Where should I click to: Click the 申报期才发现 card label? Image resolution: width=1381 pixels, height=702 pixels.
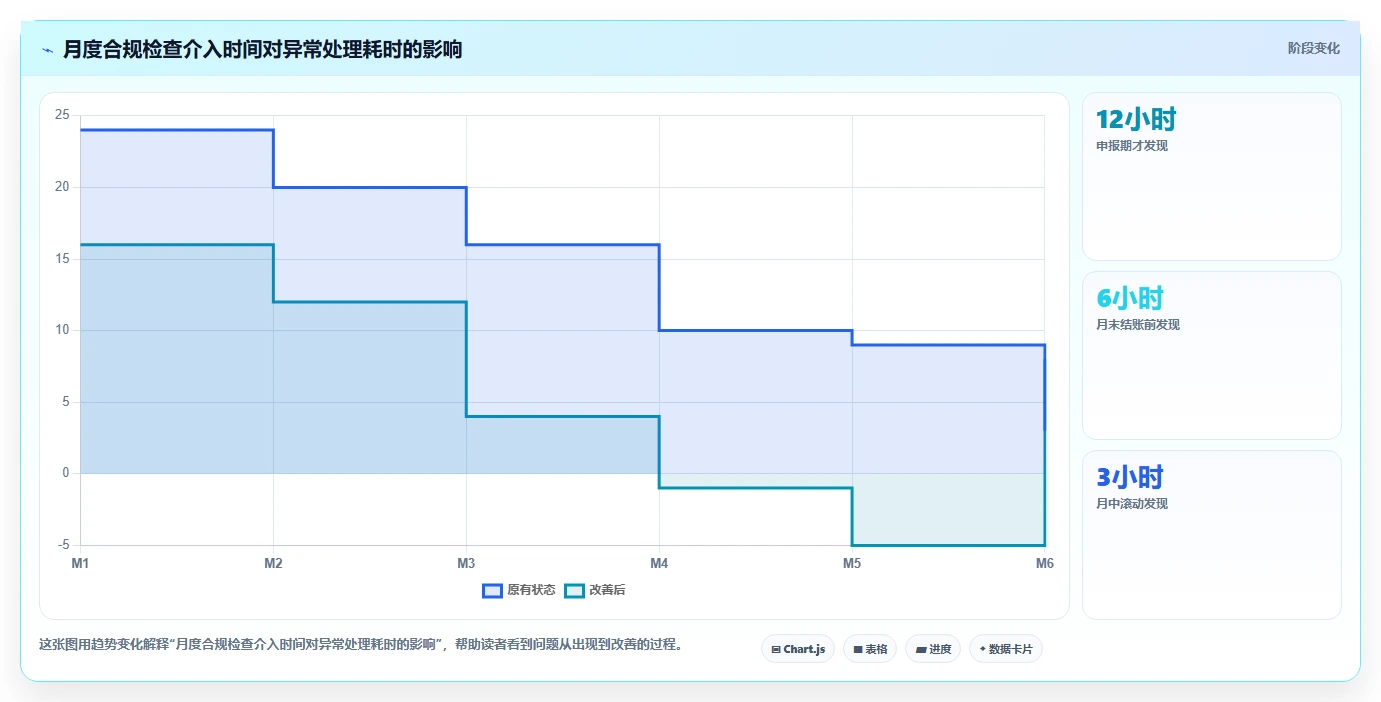tap(1132, 146)
